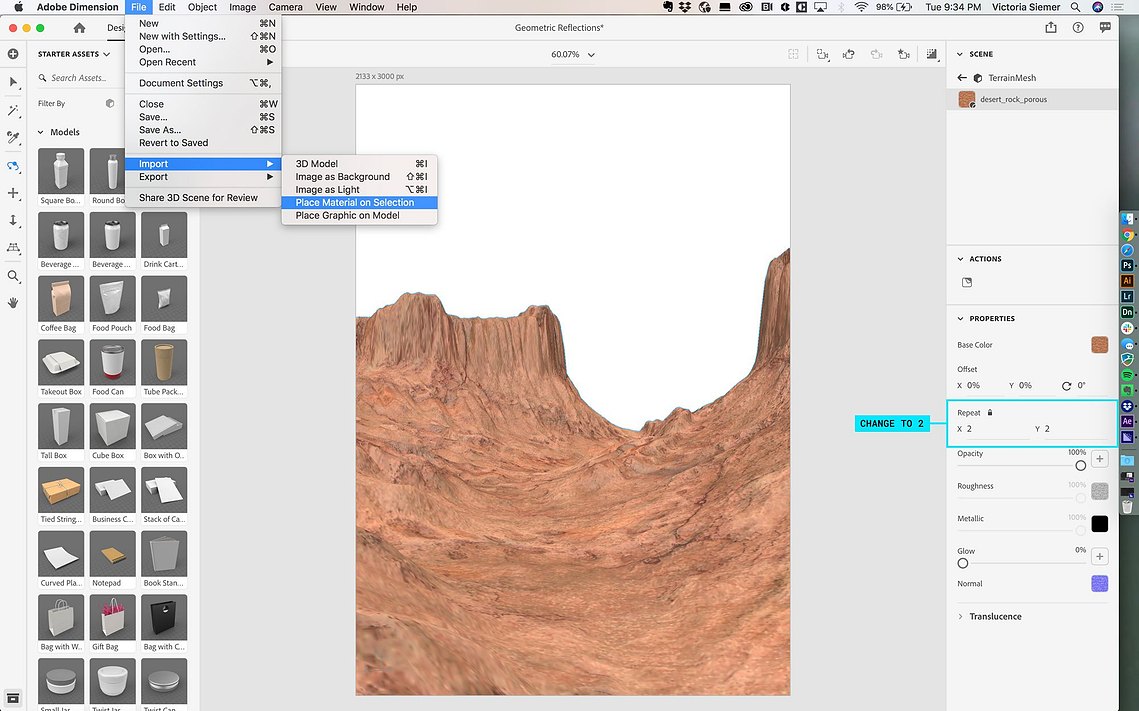Expand the Open Recent submenu
This screenshot has height=711, width=1139.
click(203, 62)
